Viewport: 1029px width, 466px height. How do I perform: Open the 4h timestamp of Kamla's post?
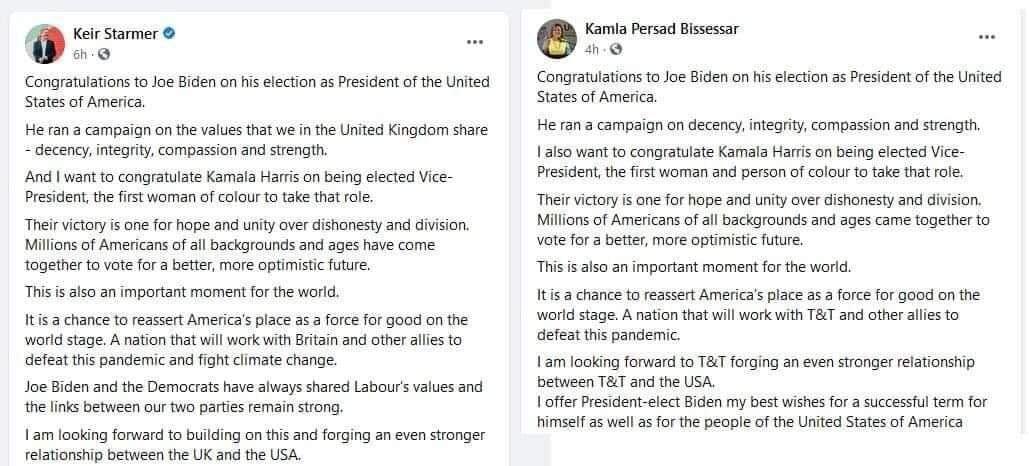591,50
